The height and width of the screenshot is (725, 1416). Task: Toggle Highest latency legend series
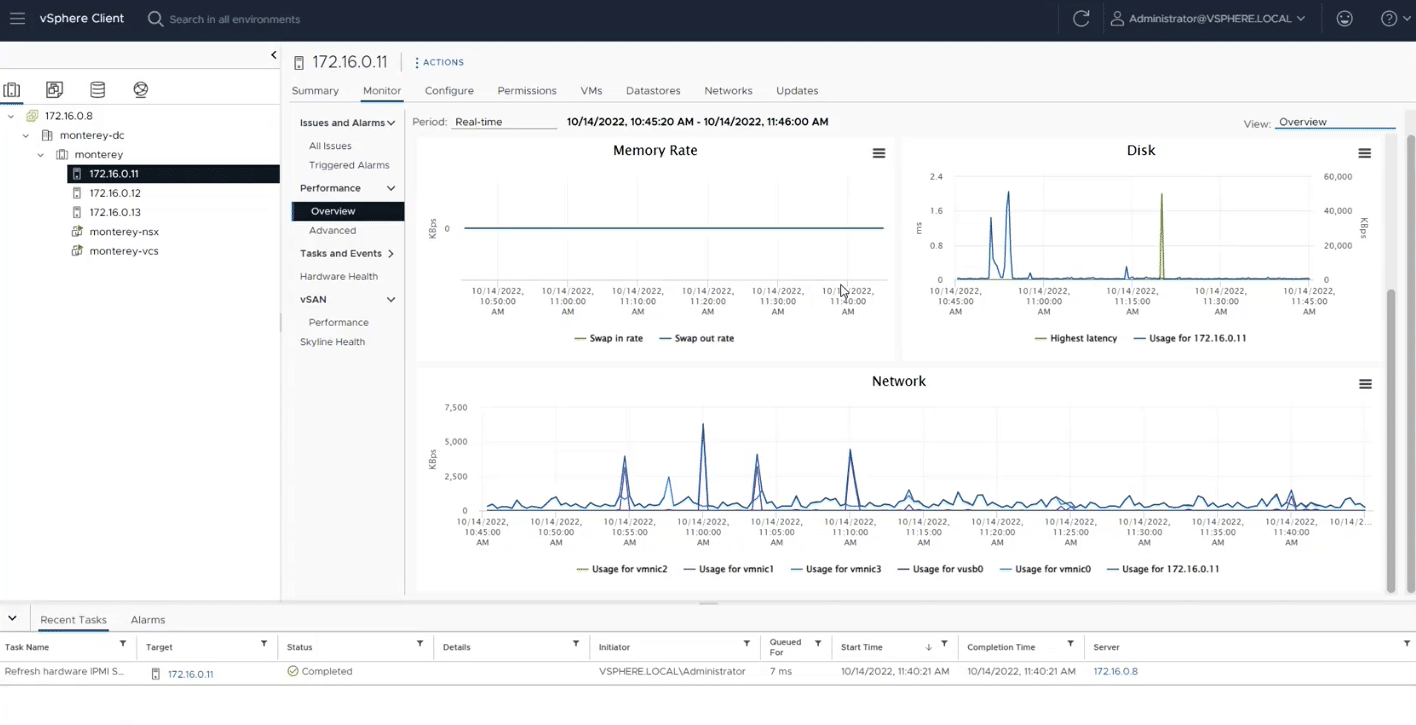(x=1076, y=338)
